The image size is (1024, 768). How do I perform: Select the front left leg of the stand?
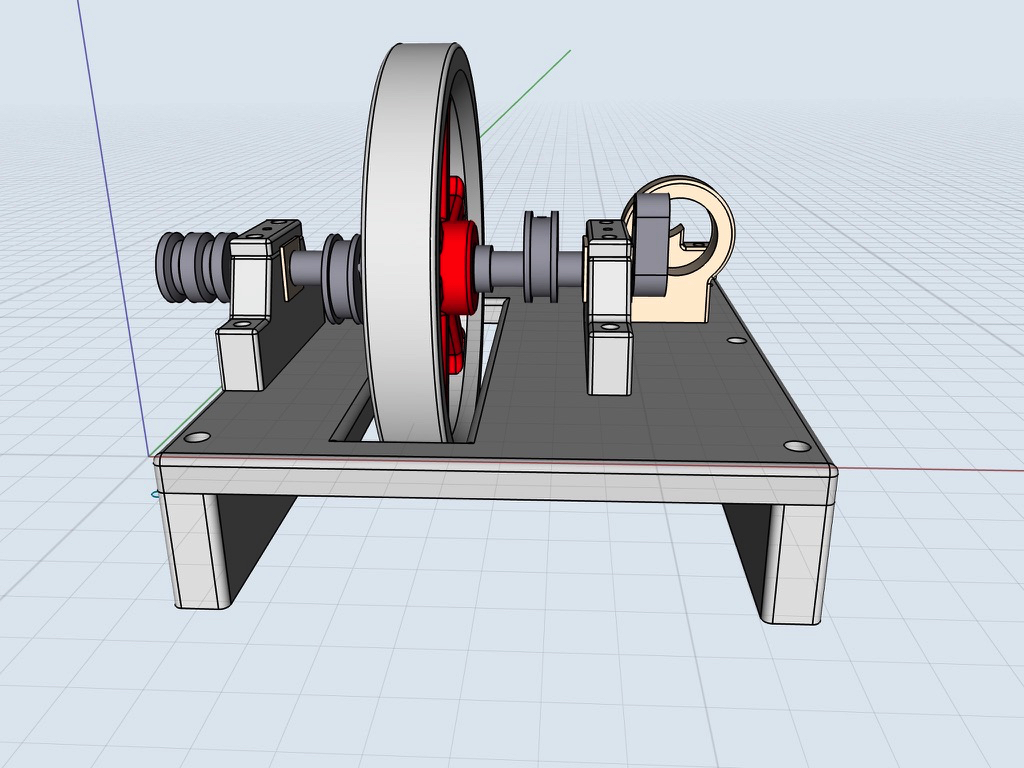click(x=196, y=552)
